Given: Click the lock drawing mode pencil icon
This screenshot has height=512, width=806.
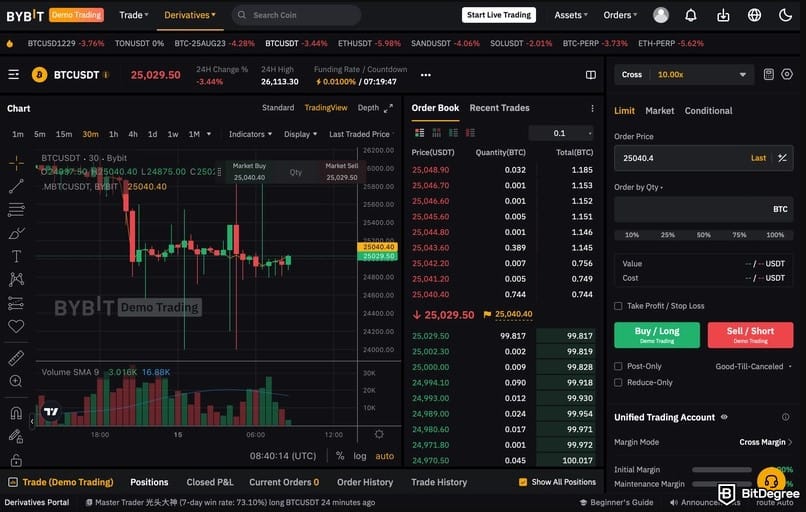Looking at the screenshot, I should pyautogui.click(x=16, y=436).
